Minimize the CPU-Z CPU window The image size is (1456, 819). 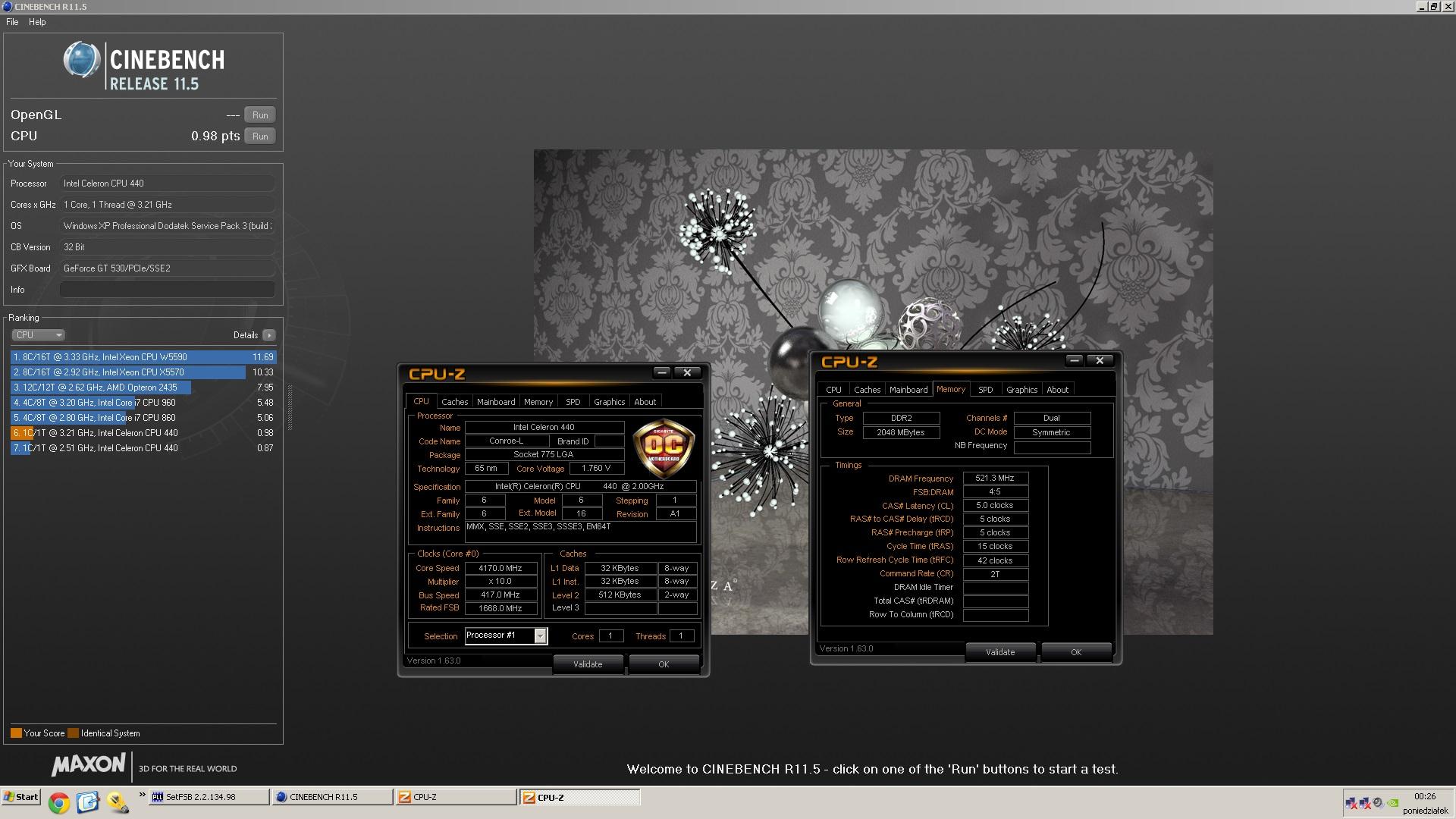click(662, 372)
